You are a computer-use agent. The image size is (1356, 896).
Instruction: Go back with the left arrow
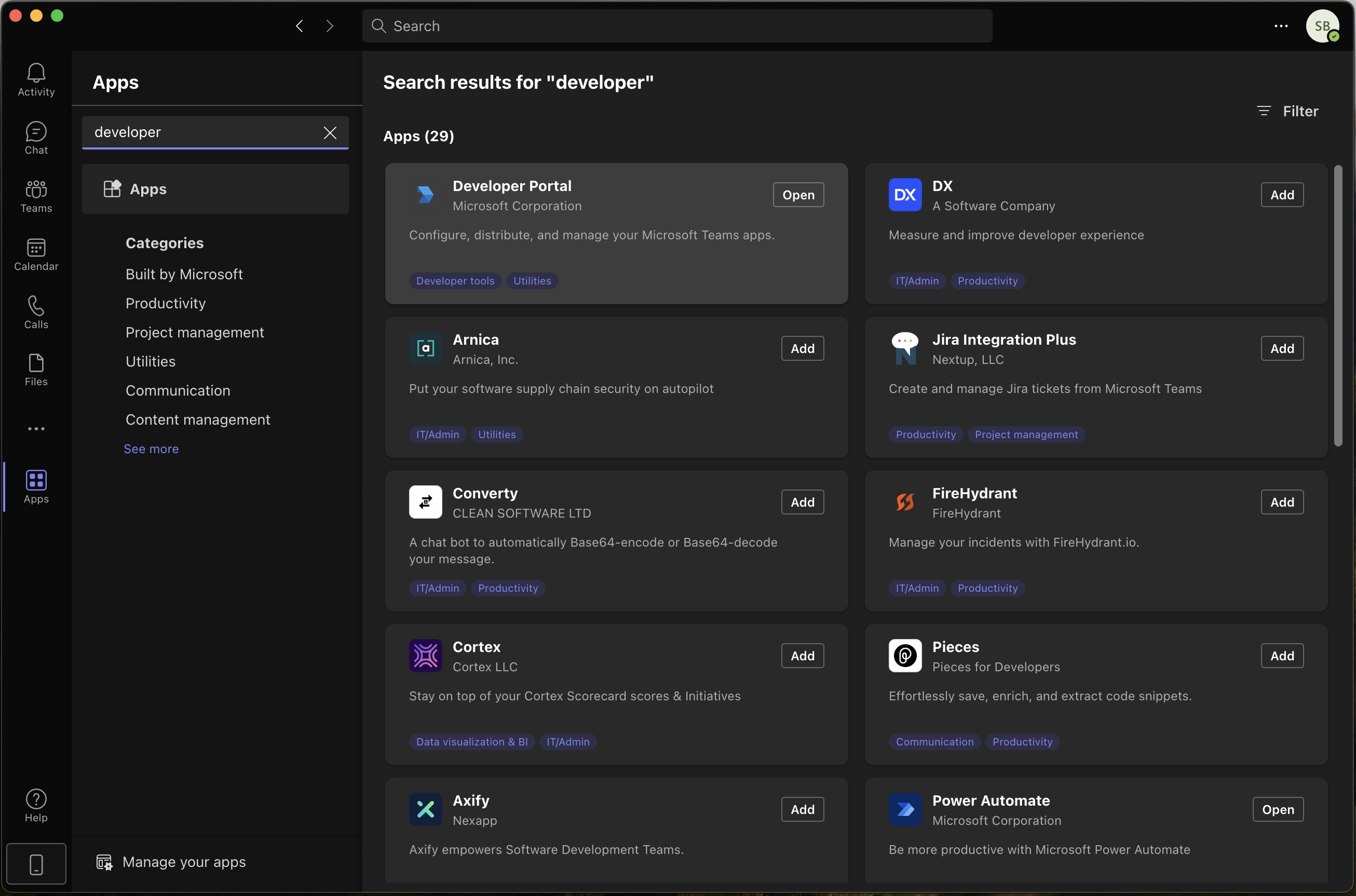click(300, 26)
